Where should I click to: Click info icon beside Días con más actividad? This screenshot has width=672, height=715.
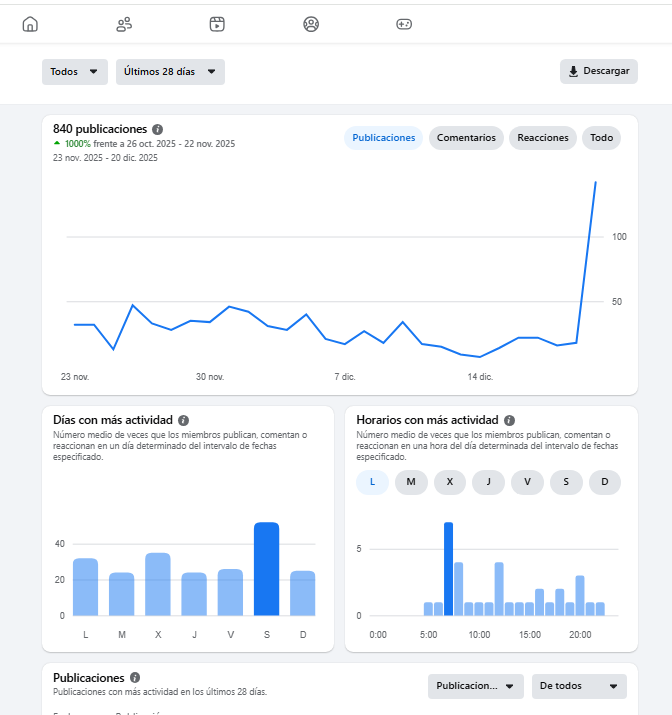coord(183,421)
